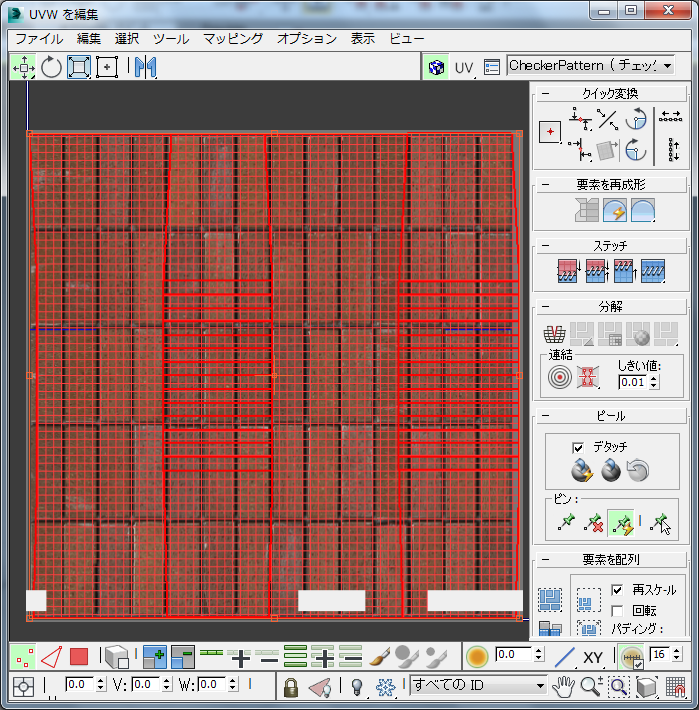Viewport: 699px width, 710px height.
Task: Click the paint select brush icon
Action: click(379, 657)
